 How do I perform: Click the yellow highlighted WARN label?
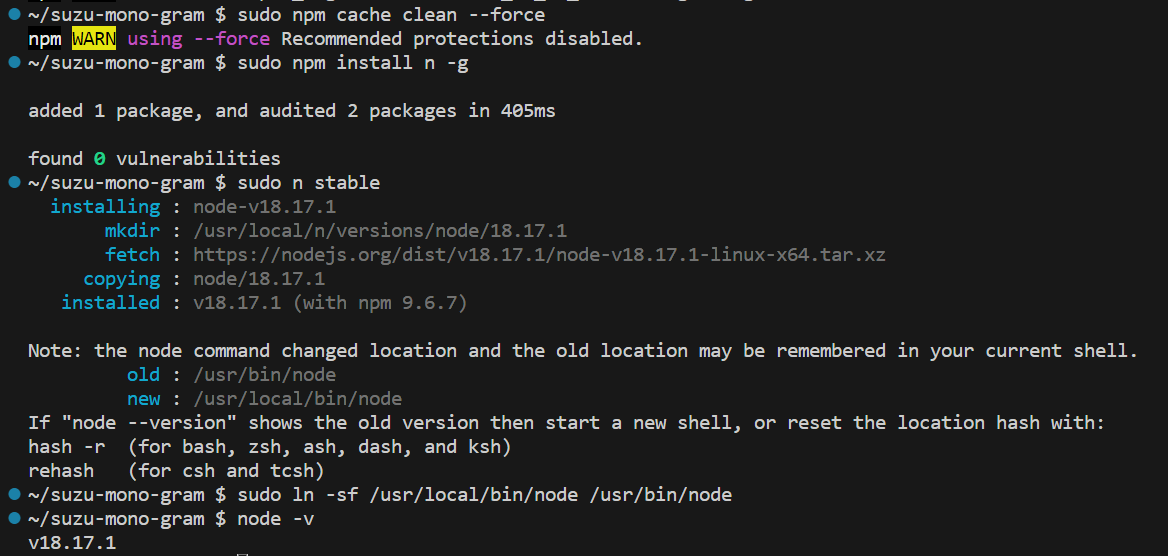[x=93, y=39]
